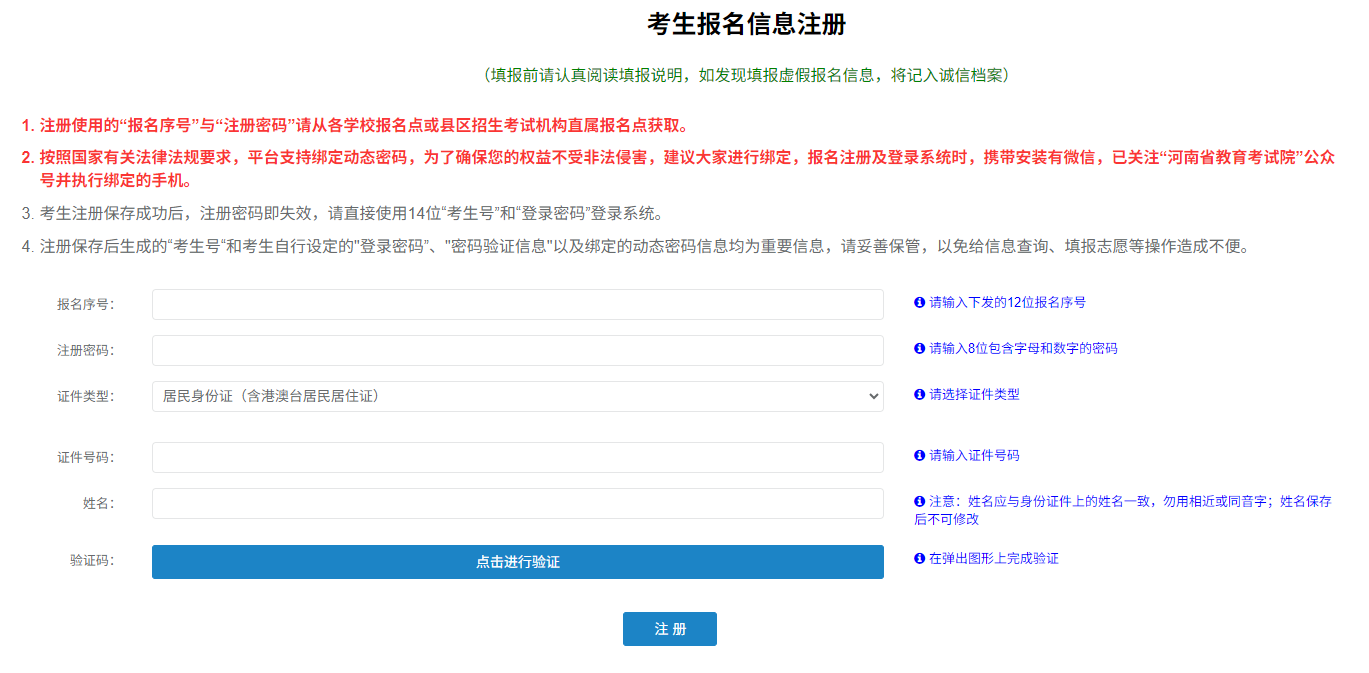
Task: Click the 验证码 field label
Action: click(x=91, y=560)
